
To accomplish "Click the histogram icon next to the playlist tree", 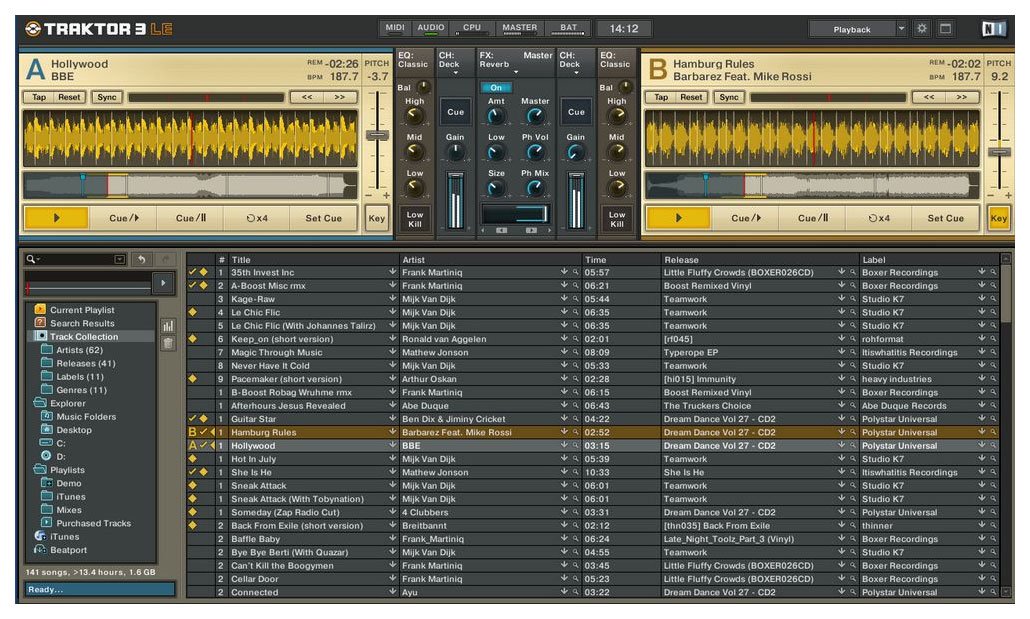I will coord(166,325).
